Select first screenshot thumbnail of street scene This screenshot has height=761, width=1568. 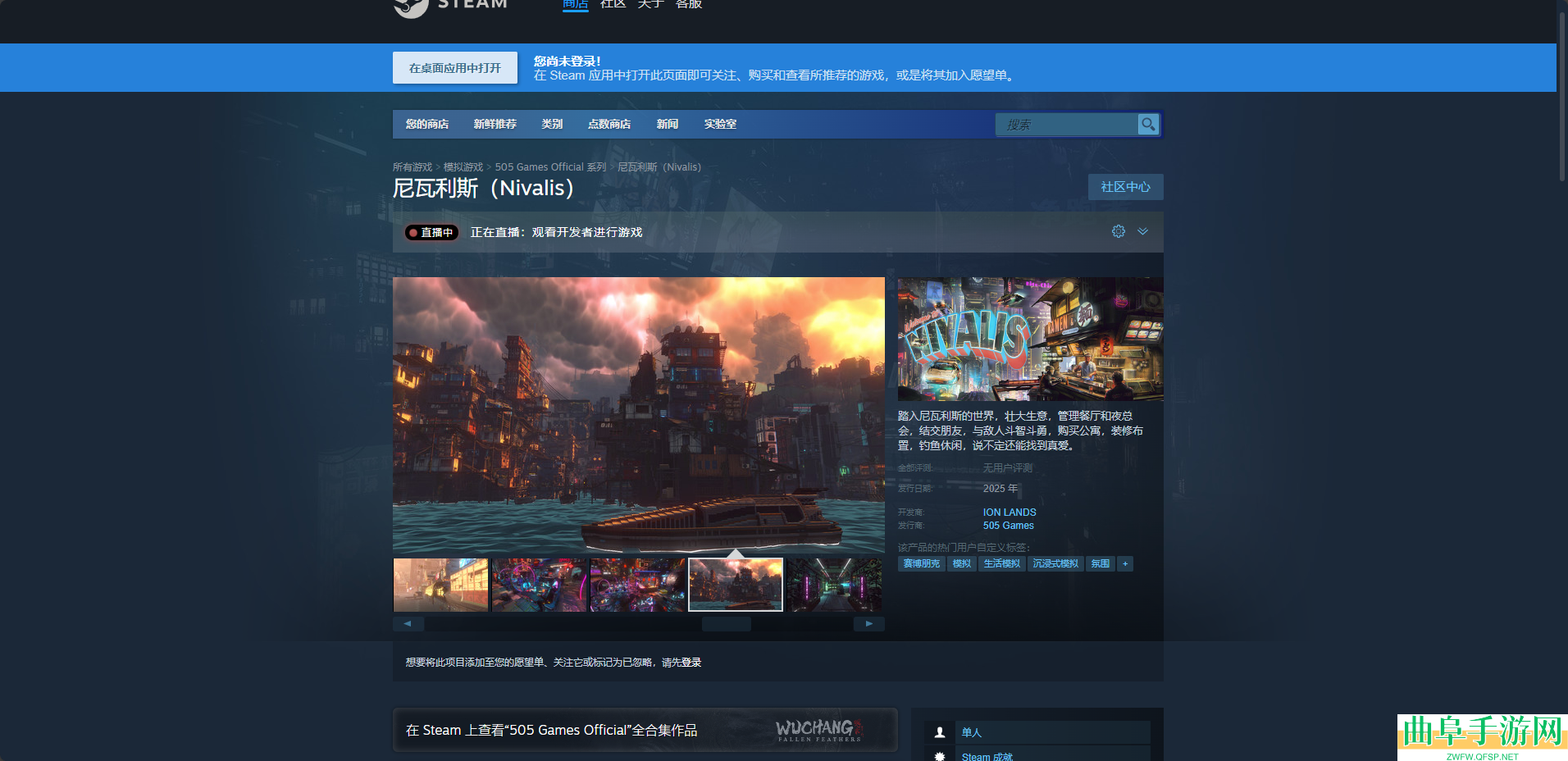[440, 585]
